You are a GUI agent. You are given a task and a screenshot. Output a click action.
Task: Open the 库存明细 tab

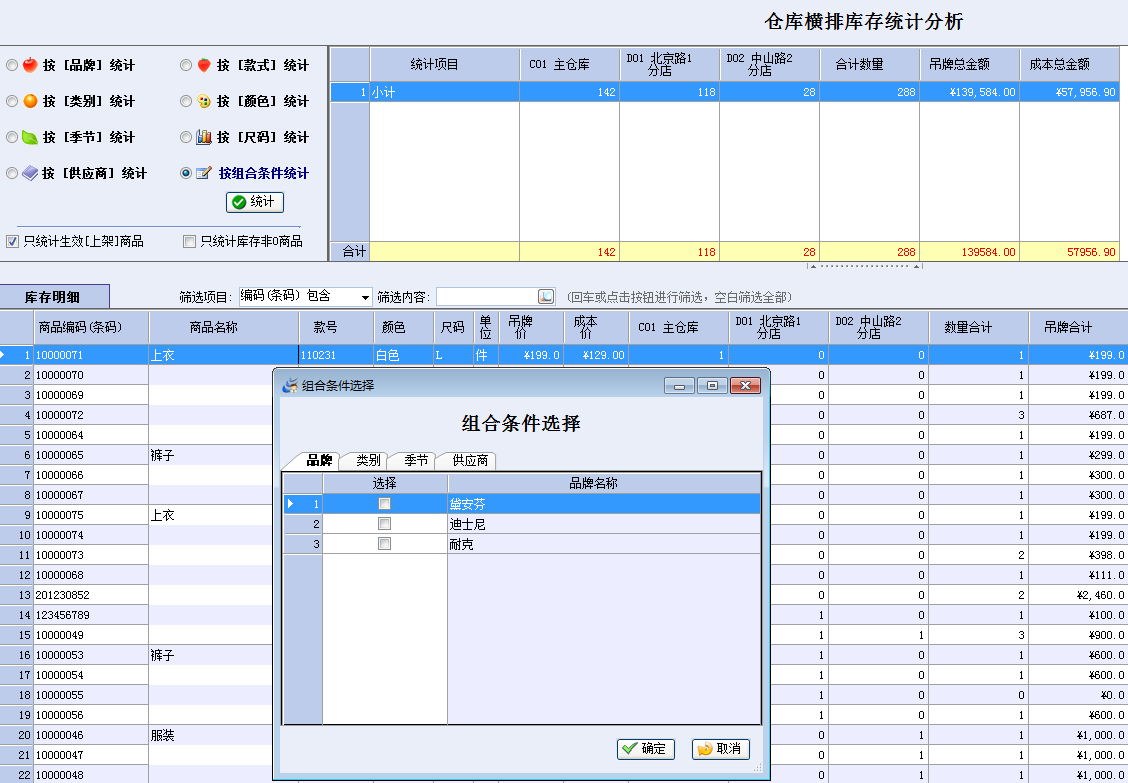point(53,297)
